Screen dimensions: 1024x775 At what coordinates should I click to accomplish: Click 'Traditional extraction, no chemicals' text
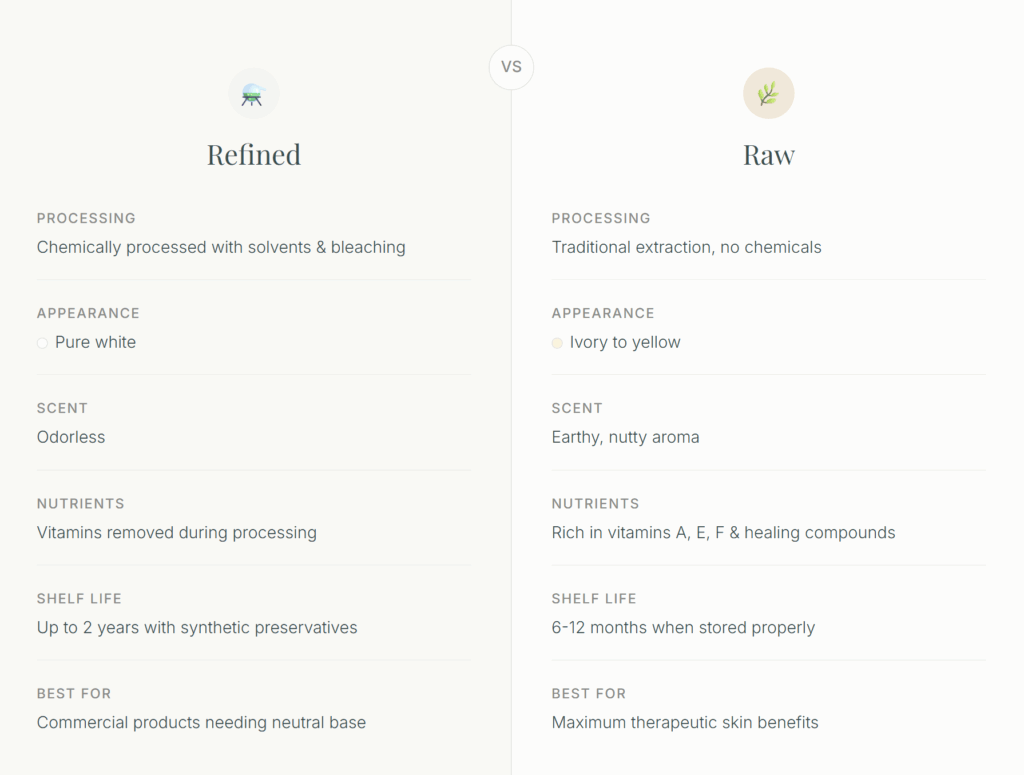(686, 247)
